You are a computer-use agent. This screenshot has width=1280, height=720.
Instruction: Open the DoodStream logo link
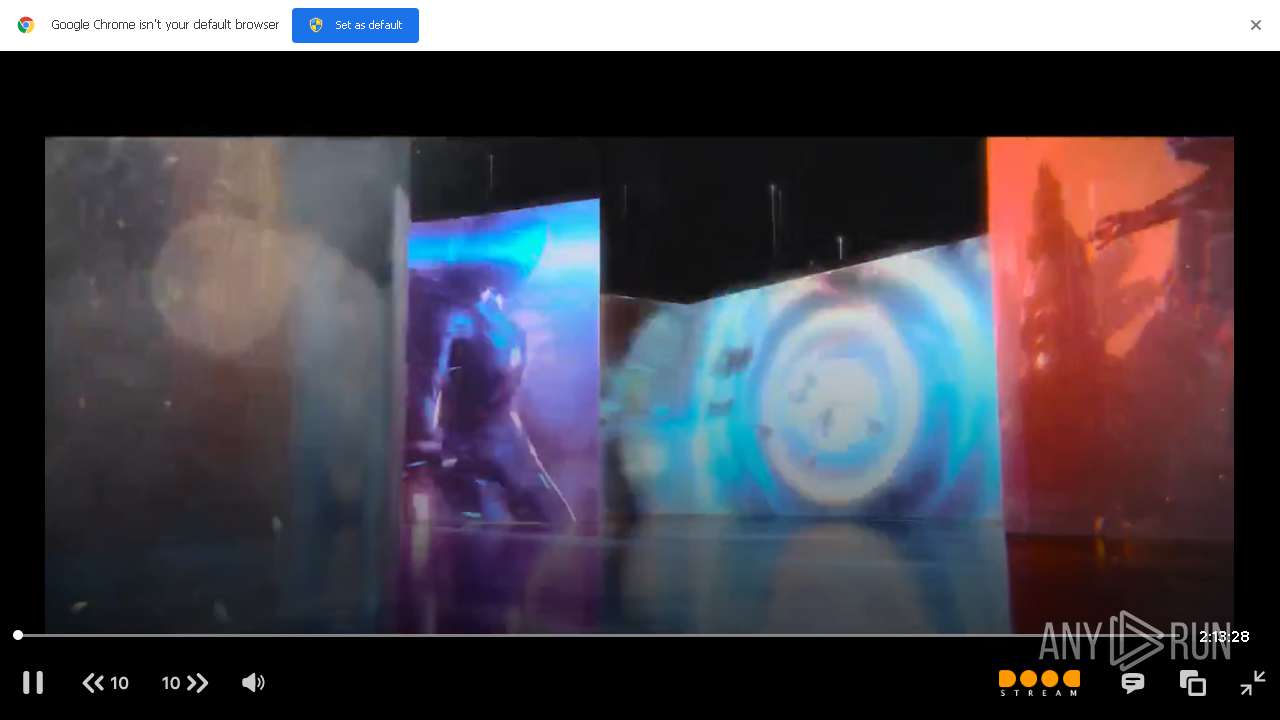(1039, 683)
